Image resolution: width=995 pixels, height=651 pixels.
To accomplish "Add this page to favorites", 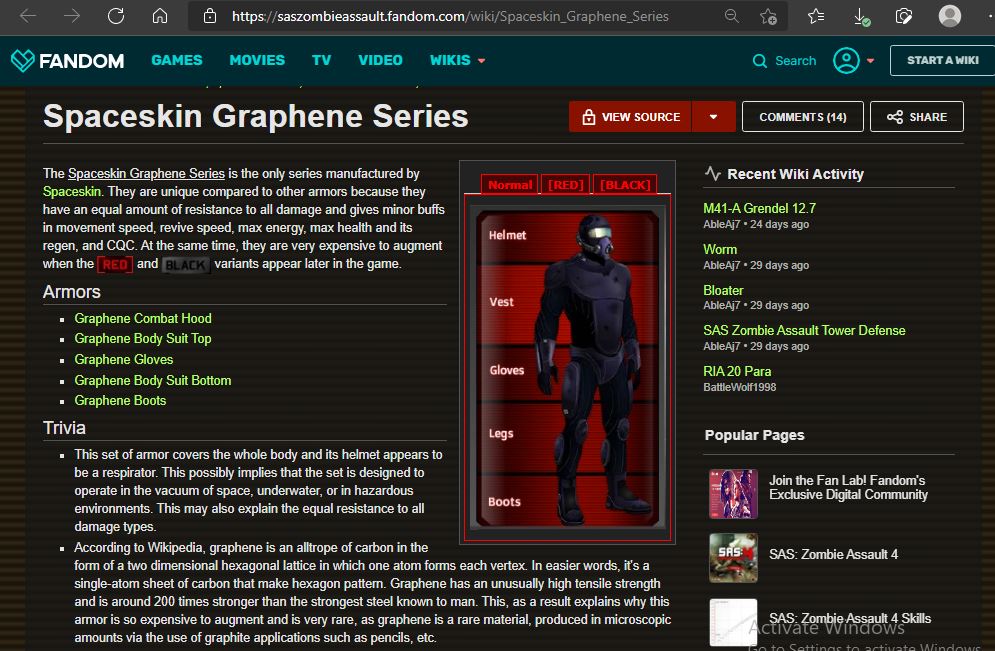I will tap(768, 16).
